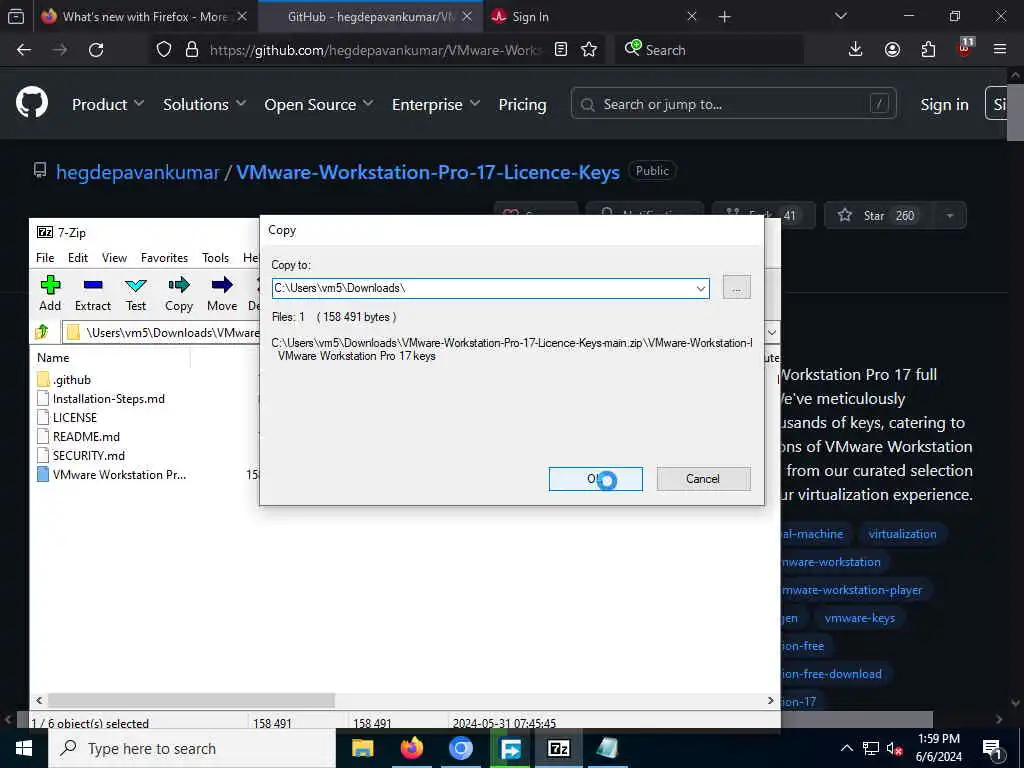Image resolution: width=1024 pixels, height=768 pixels.
Task: Go back in Firefox
Action: (x=24, y=50)
